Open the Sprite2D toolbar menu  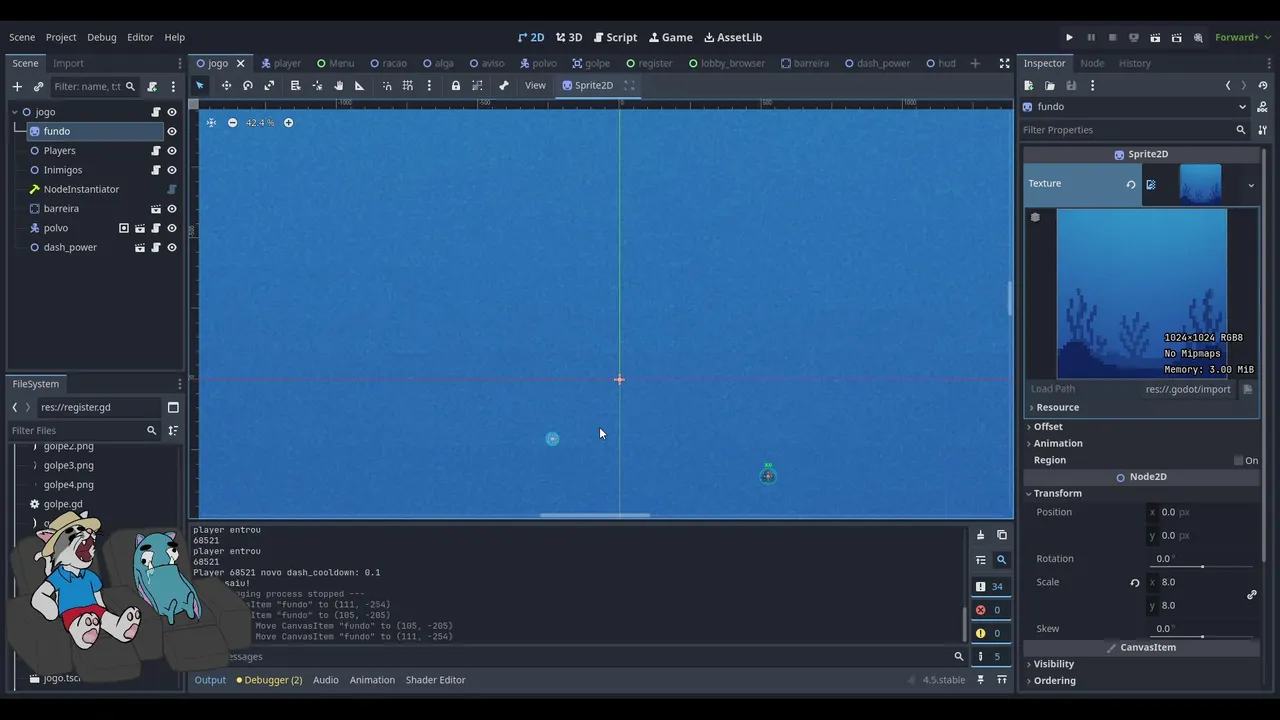click(587, 86)
